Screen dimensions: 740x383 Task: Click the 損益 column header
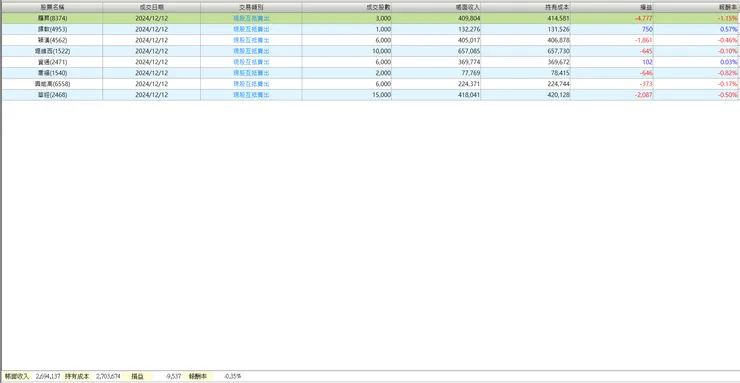point(612,8)
